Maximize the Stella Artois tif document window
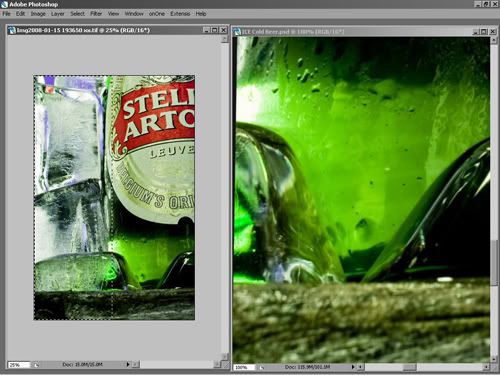Image resolution: width=500 pixels, height=375 pixels. [x=215, y=30]
